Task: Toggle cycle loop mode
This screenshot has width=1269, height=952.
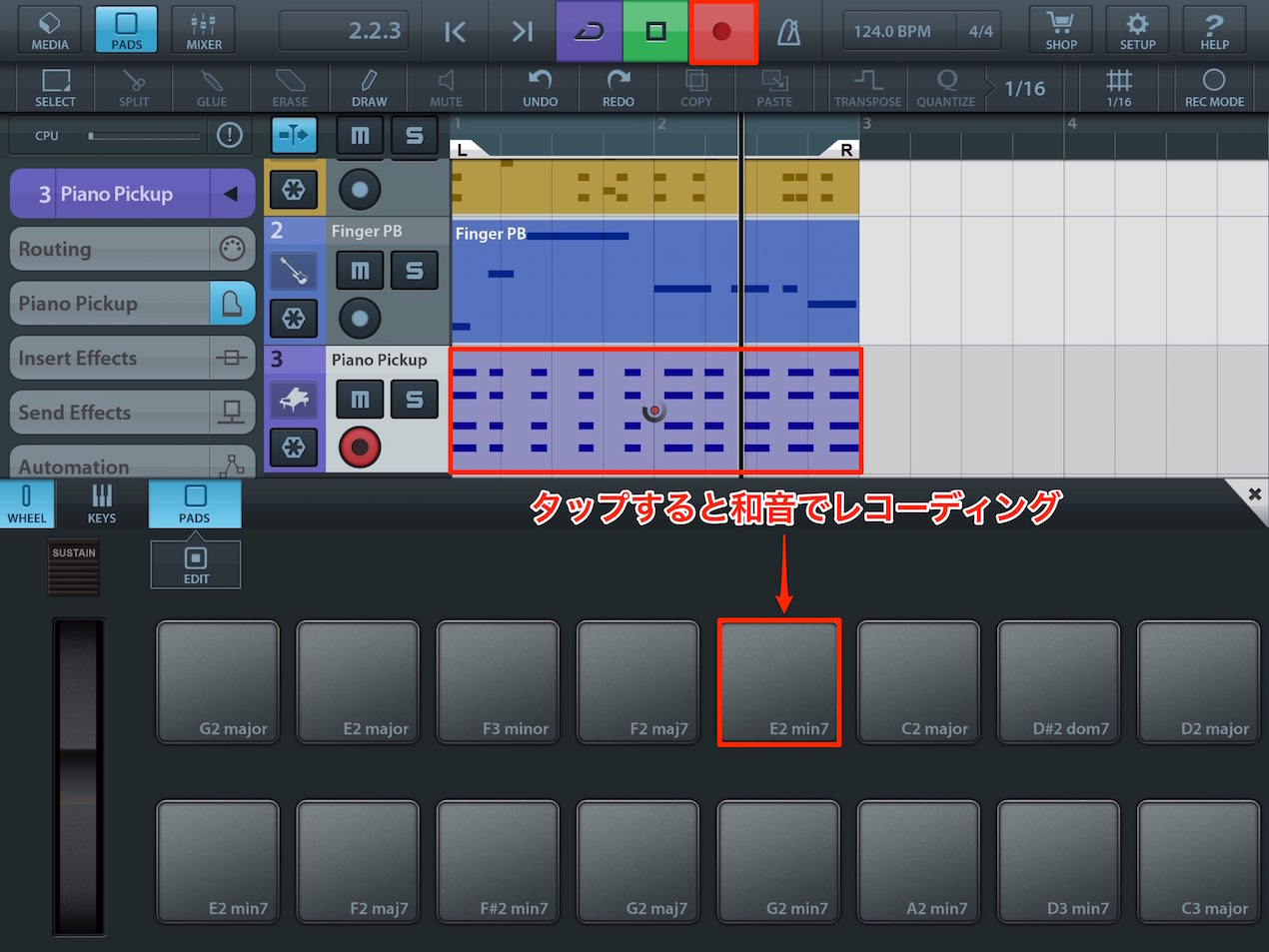Action: coord(589,32)
